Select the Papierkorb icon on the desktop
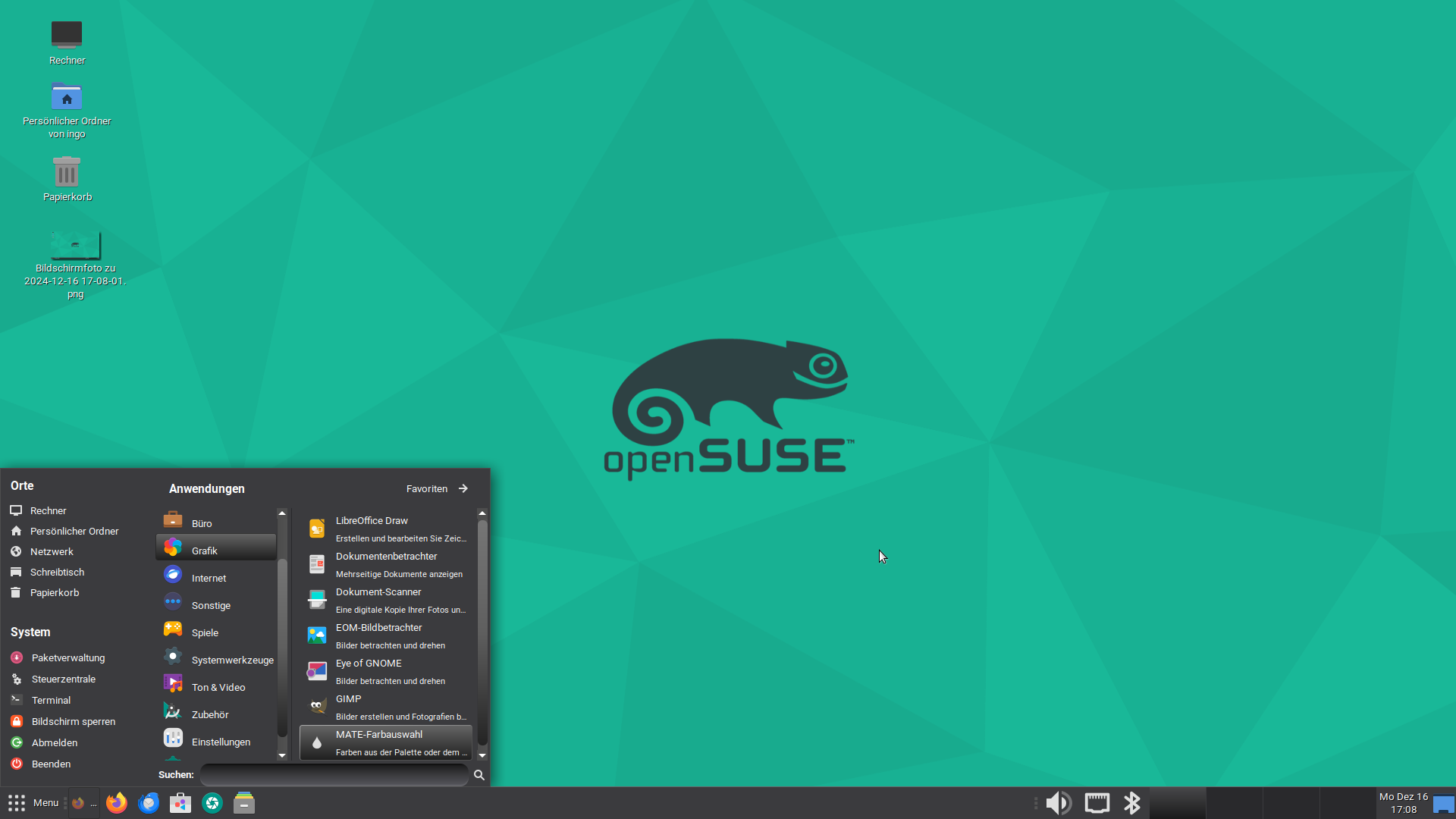 coord(67,179)
